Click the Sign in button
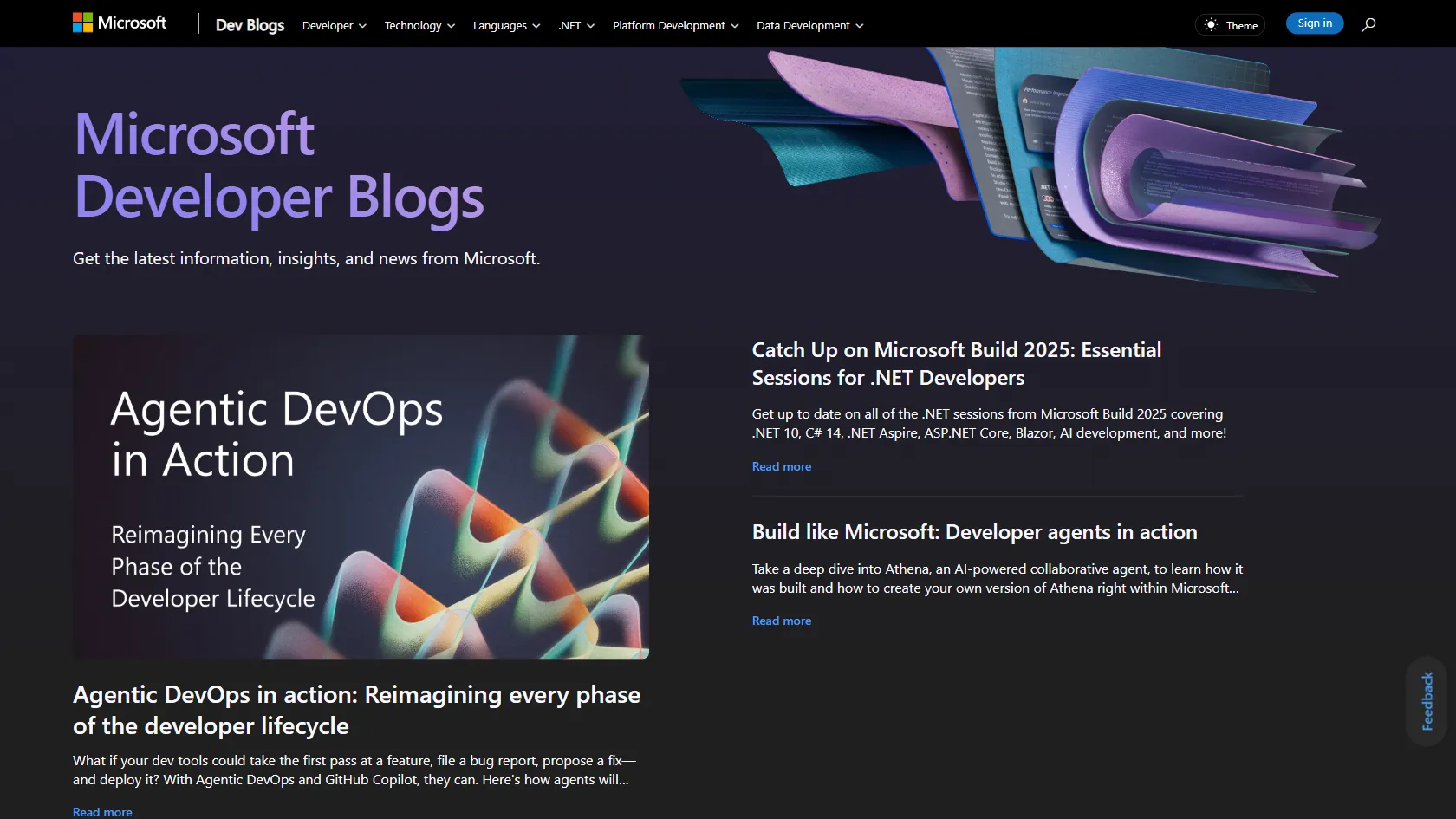 click(x=1315, y=23)
